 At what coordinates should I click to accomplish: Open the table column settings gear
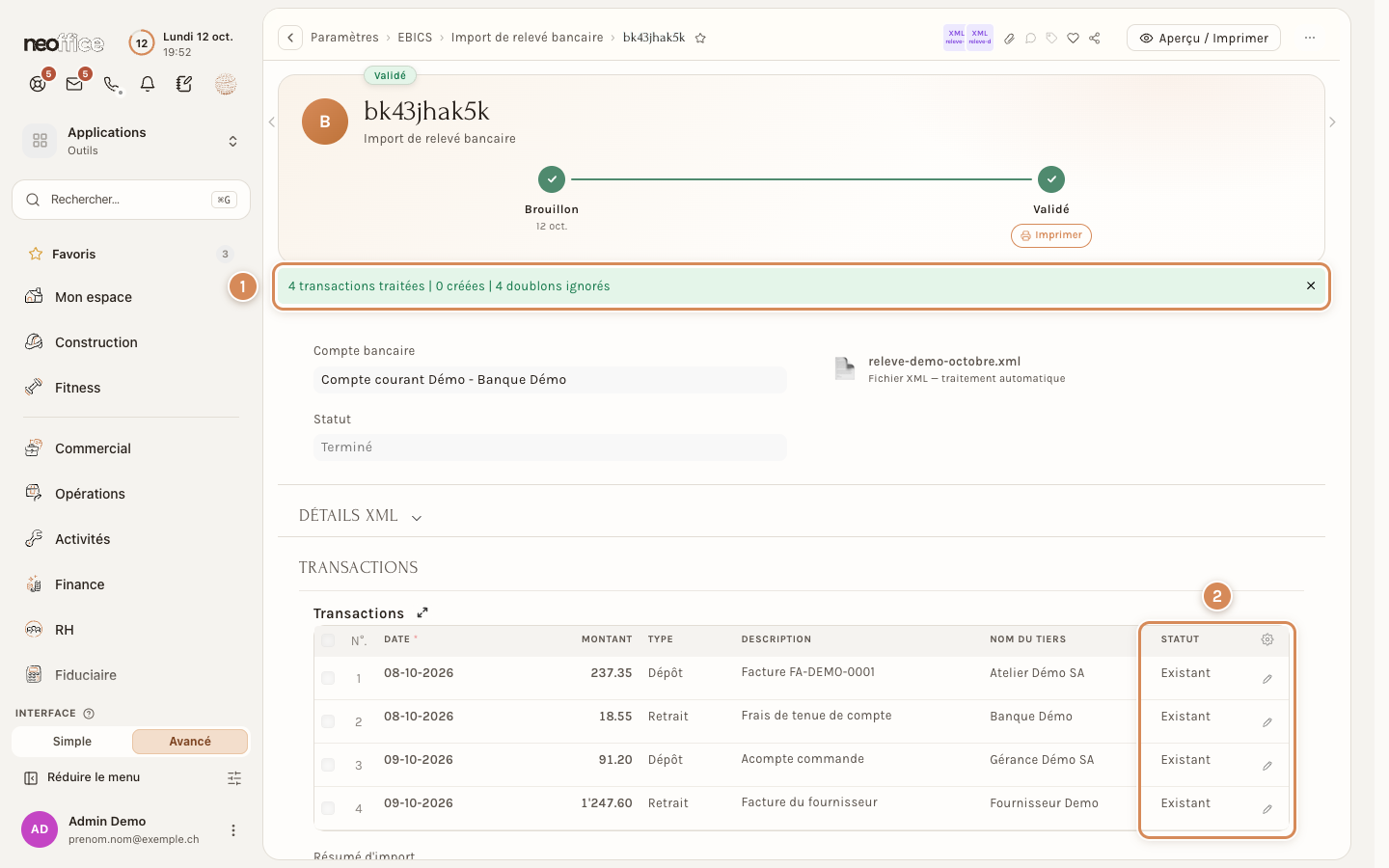click(x=1267, y=639)
